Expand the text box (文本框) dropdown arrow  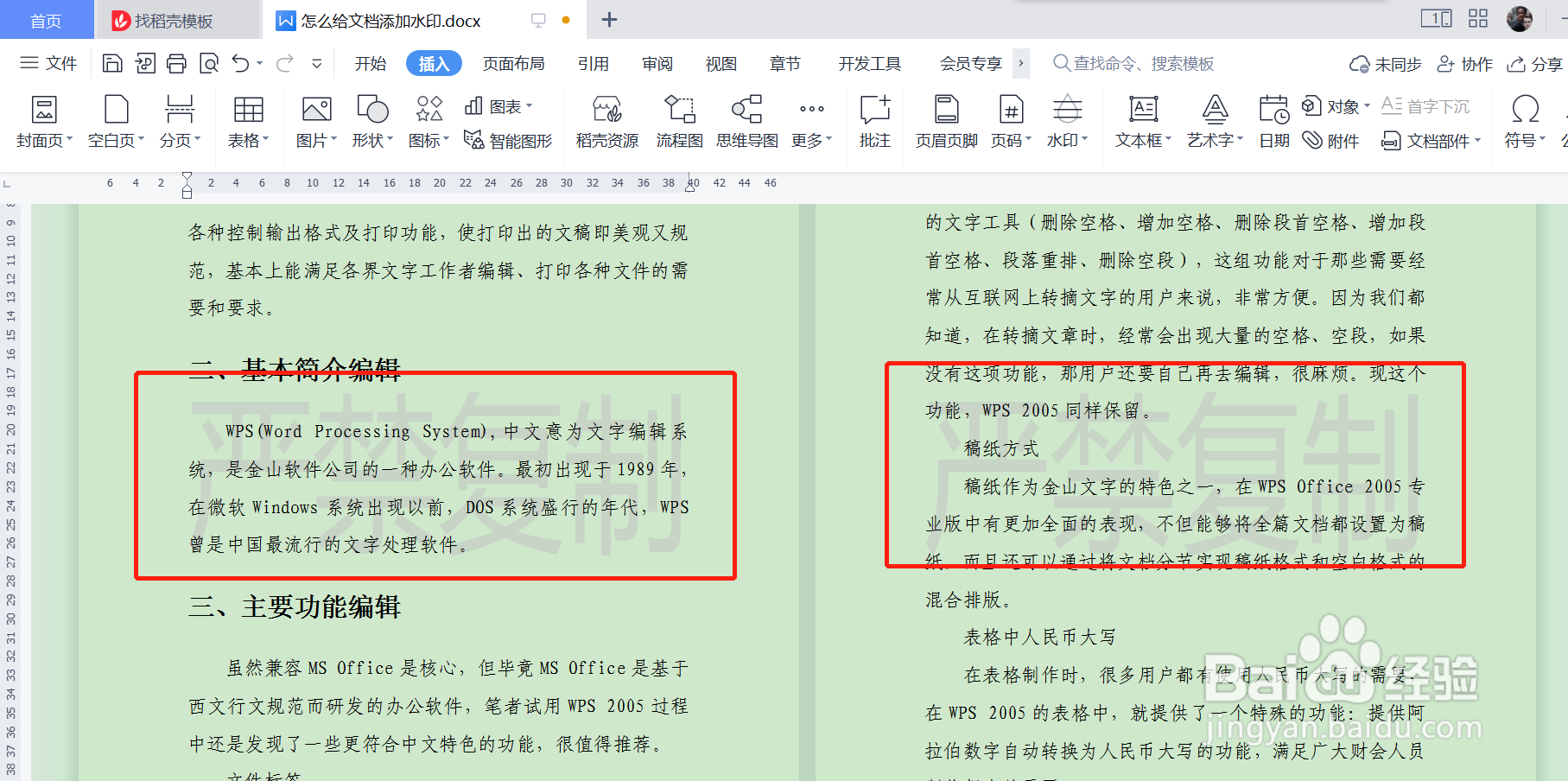1168,139
